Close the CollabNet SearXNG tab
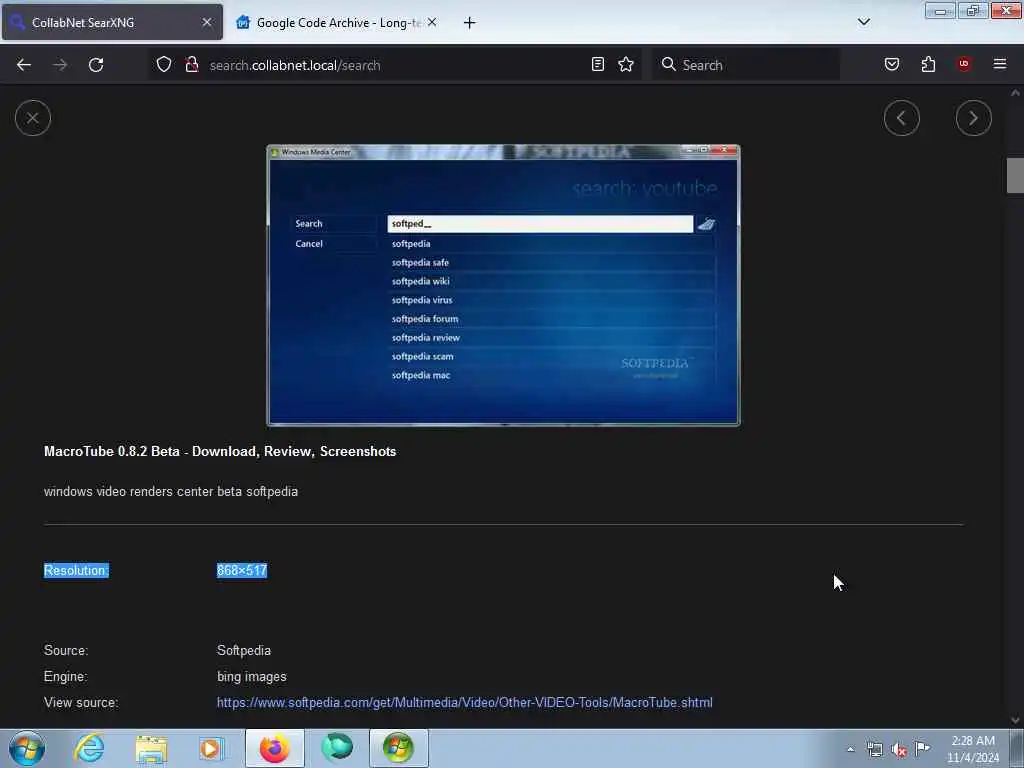The image size is (1024, 768). tap(206, 22)
